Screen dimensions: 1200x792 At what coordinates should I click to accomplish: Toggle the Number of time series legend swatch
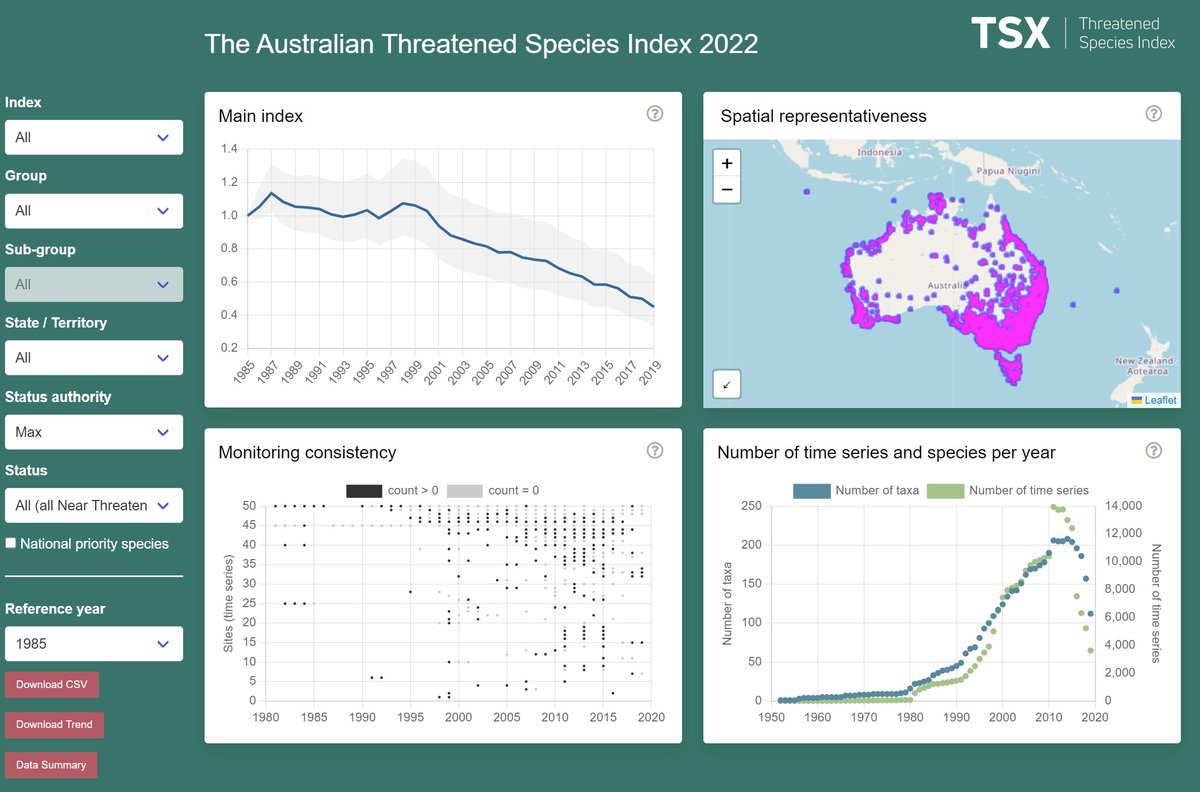click(945, 490)
